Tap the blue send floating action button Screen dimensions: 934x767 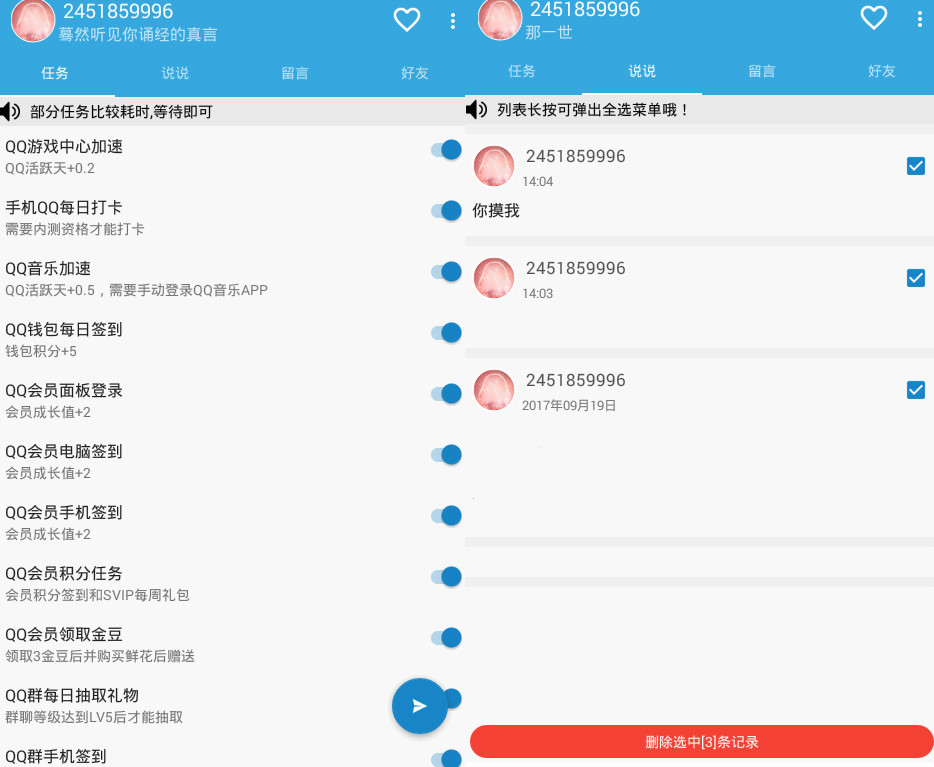point(420,706)
